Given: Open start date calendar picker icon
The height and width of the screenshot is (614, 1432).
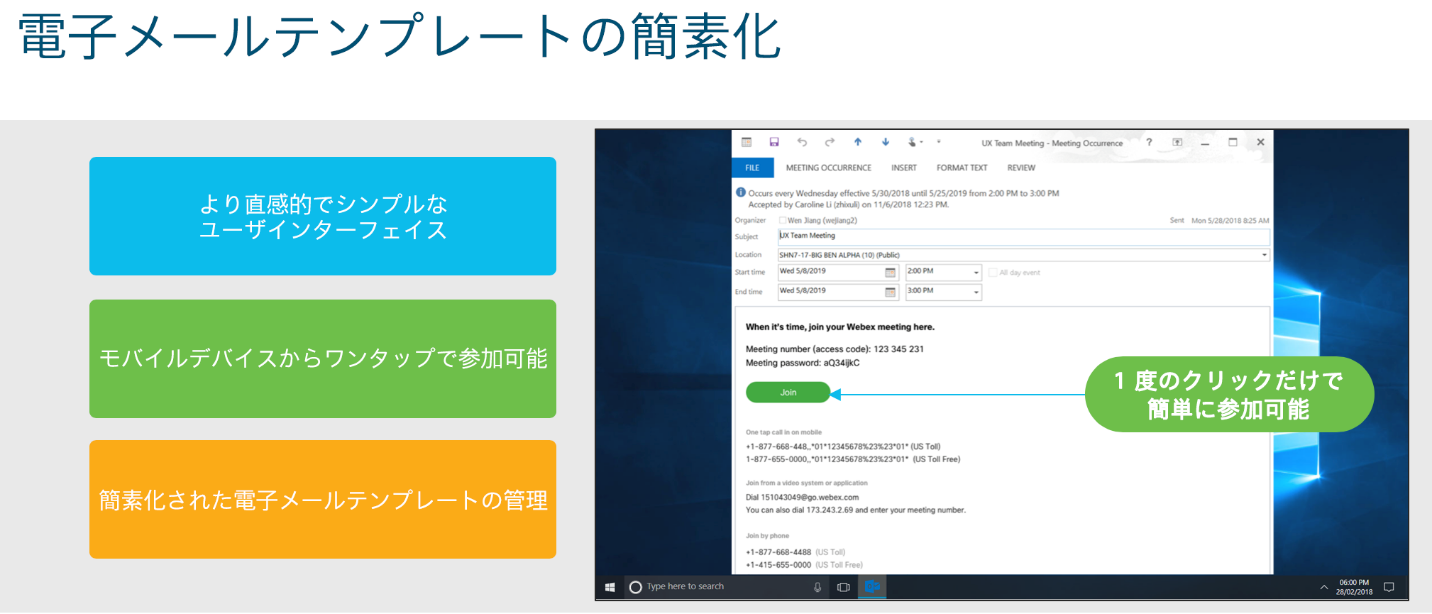Looking at the screenshot, I should pyautogui.click(x=890, y=272).
